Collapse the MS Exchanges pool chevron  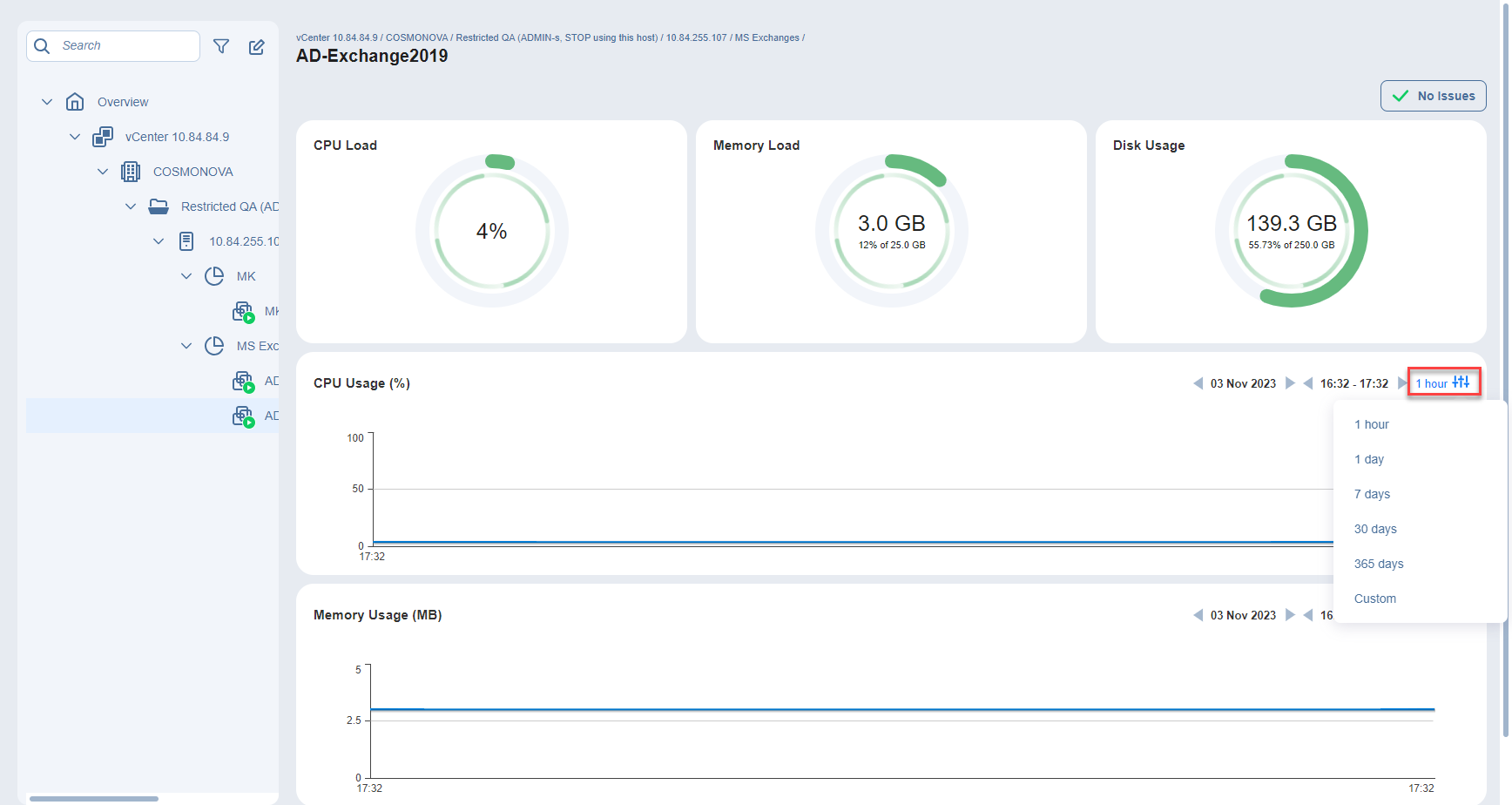[186, 346]
